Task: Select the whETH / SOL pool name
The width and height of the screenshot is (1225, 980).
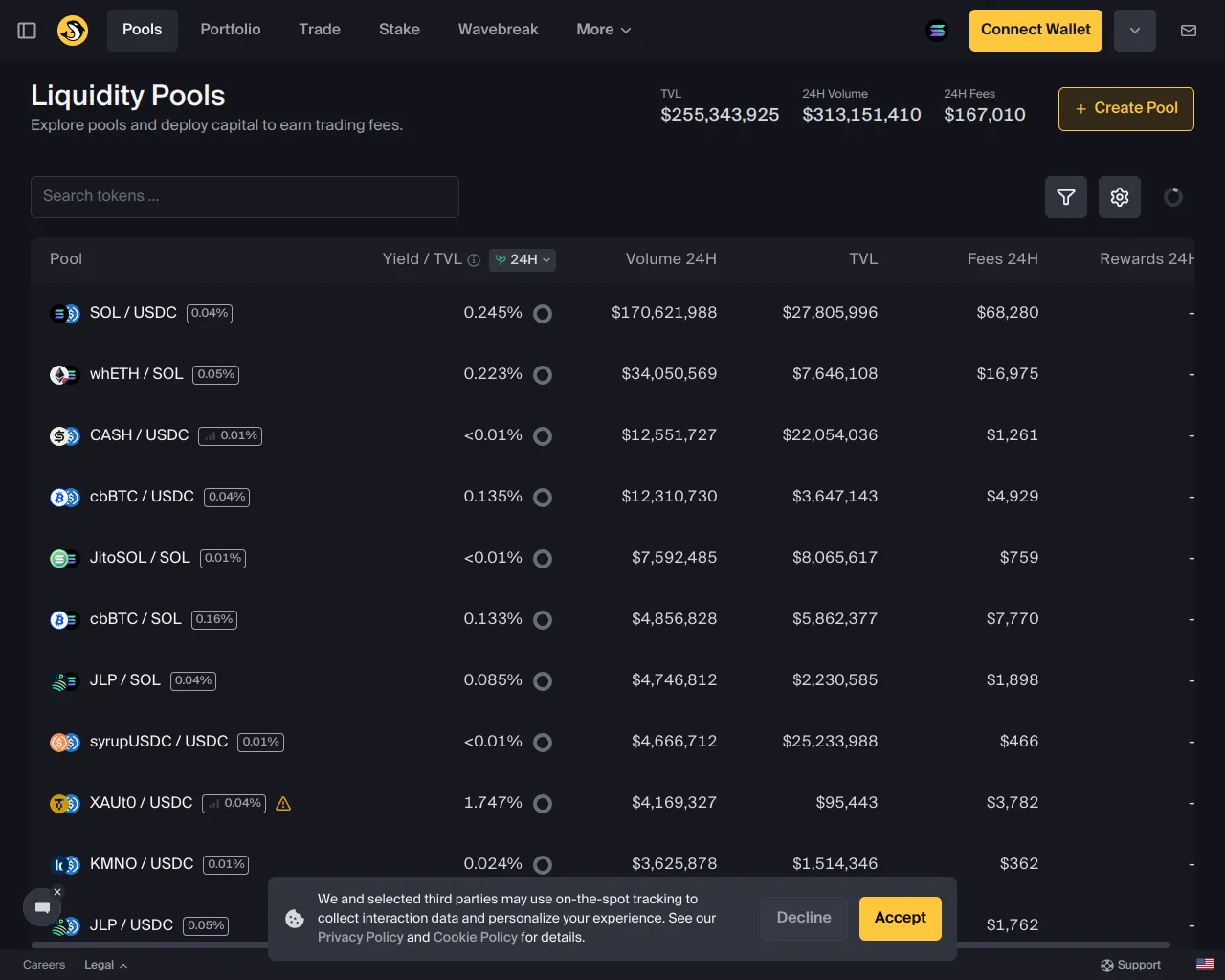Action: click(x=136, y=374)
